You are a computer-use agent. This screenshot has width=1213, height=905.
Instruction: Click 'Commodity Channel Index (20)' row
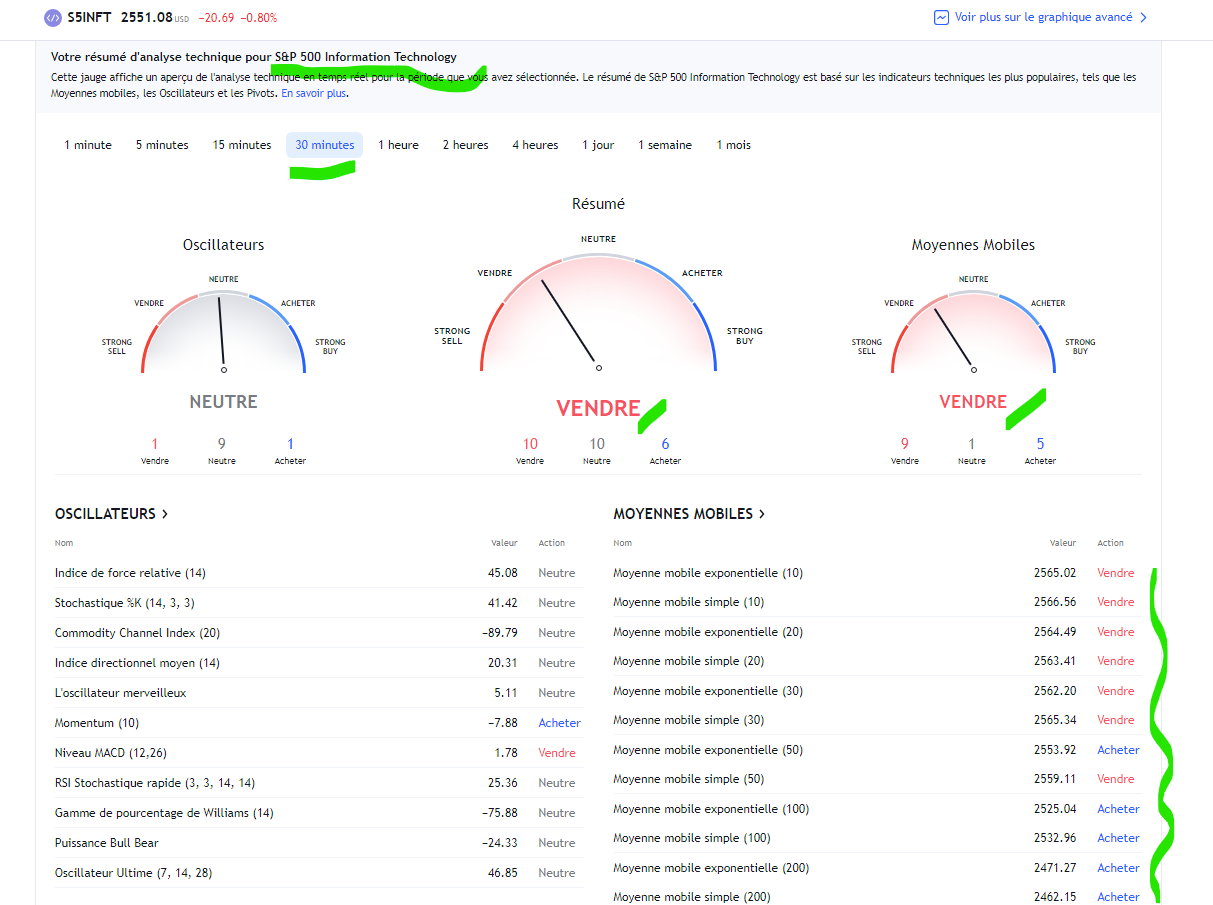(x=319, y=633)
